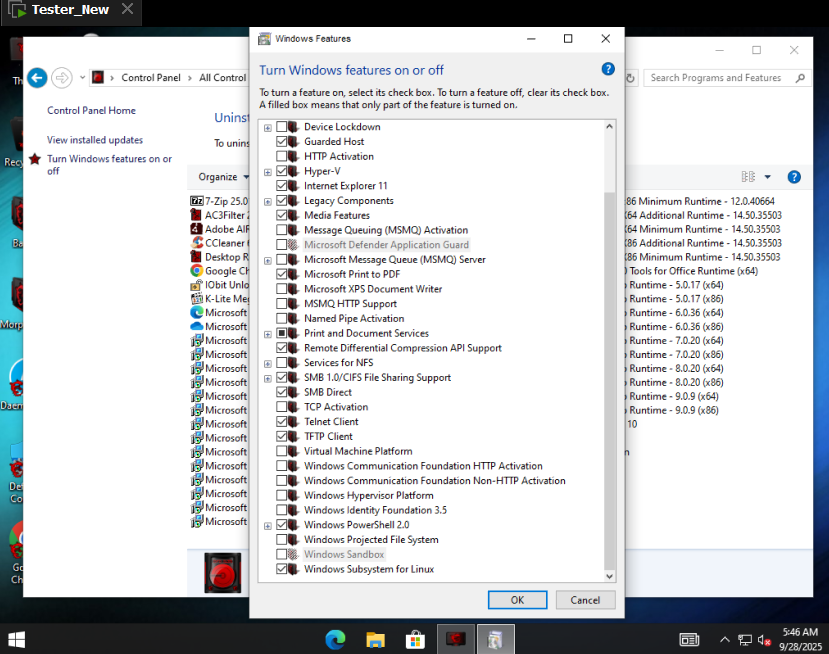Check the Windows Hypervisor Platform feature
The image size is (829, 654).
281,495
